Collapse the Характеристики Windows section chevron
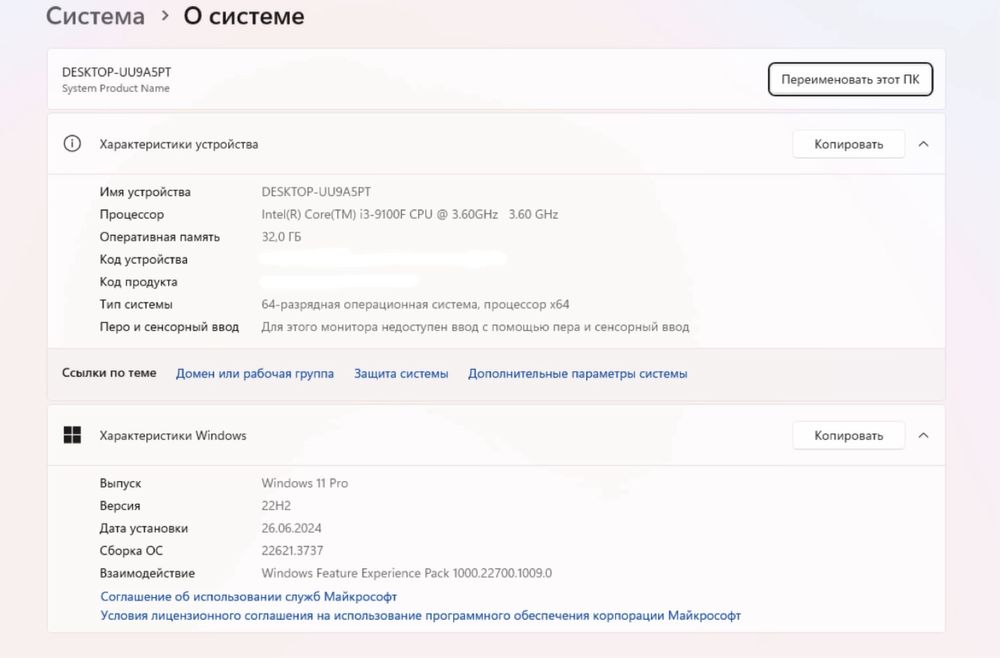This screenshot has width=1000, height=658. 923,435
